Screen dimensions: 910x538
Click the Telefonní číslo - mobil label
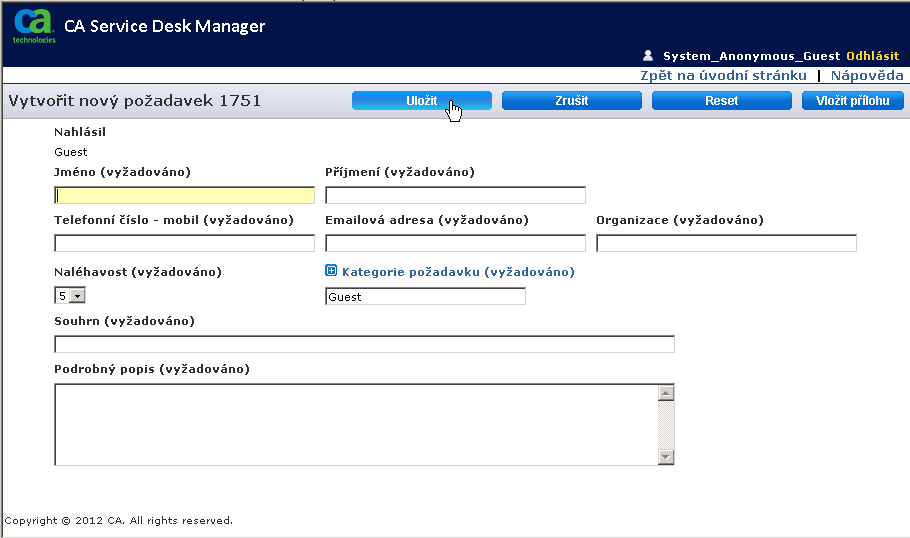174,220
